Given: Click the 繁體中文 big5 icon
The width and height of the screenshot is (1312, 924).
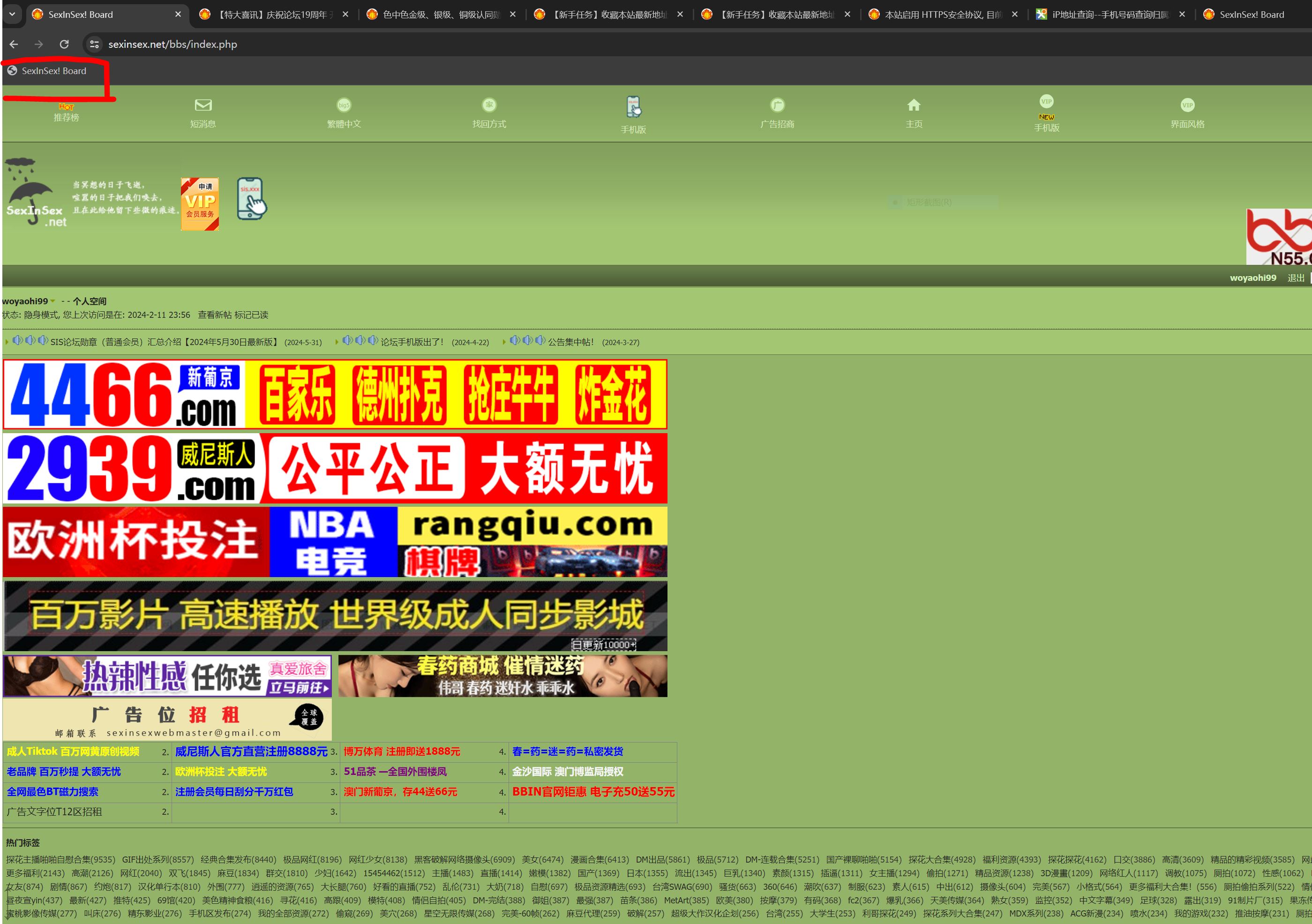Looking at the screenshot, I should (344, 105).
